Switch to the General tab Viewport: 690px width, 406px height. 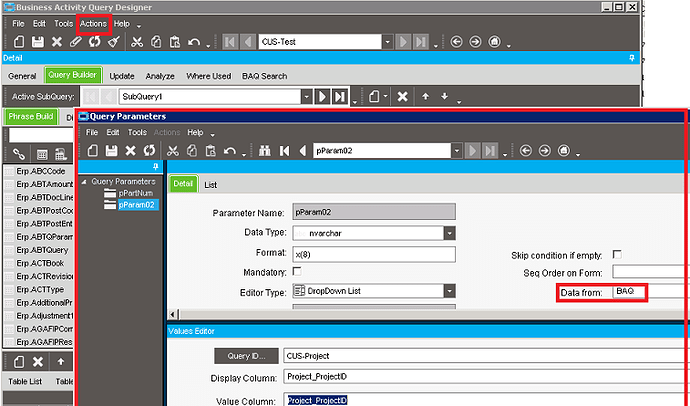point(22,76)
